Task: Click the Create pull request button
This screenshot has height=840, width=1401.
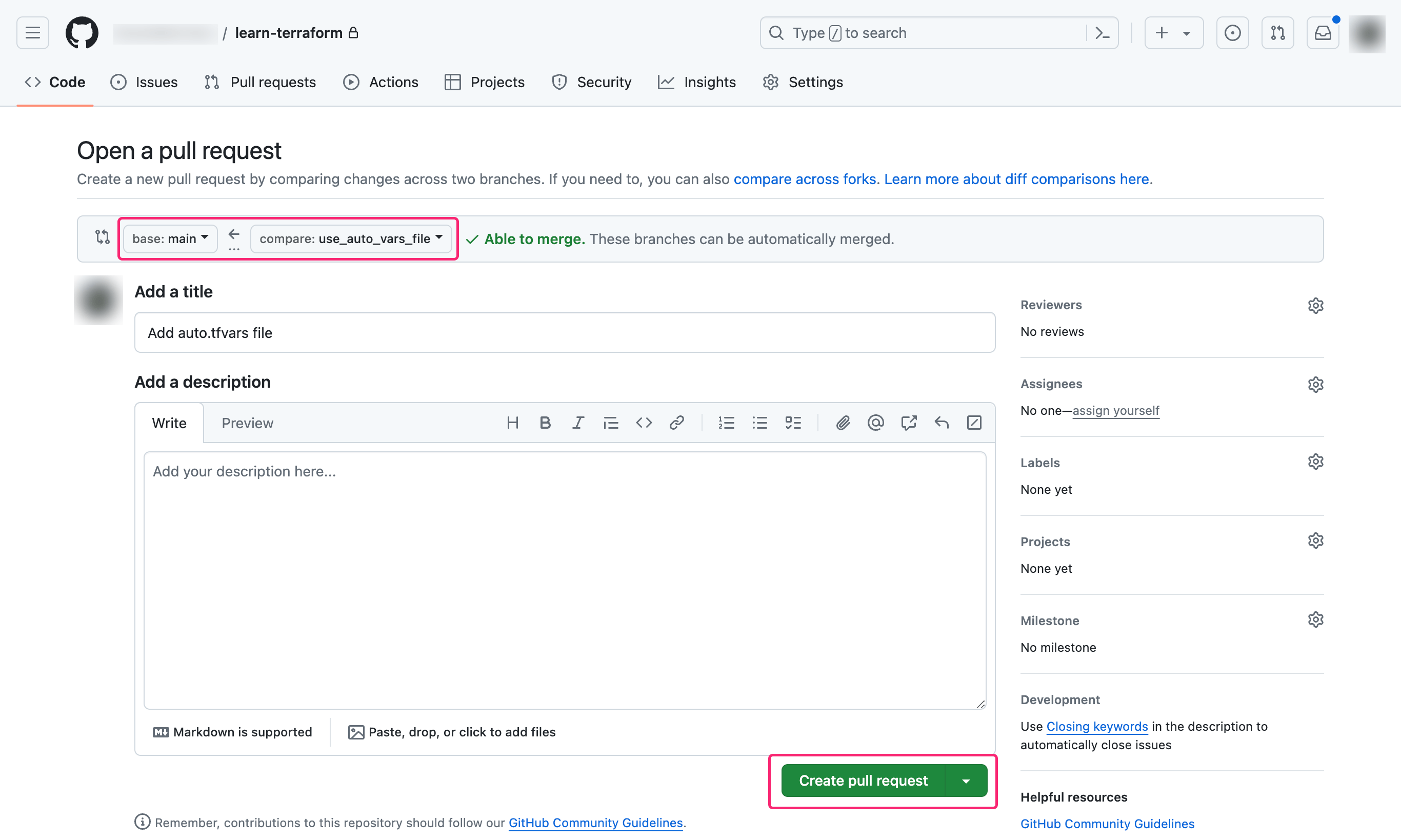Action: pos(863,781)
